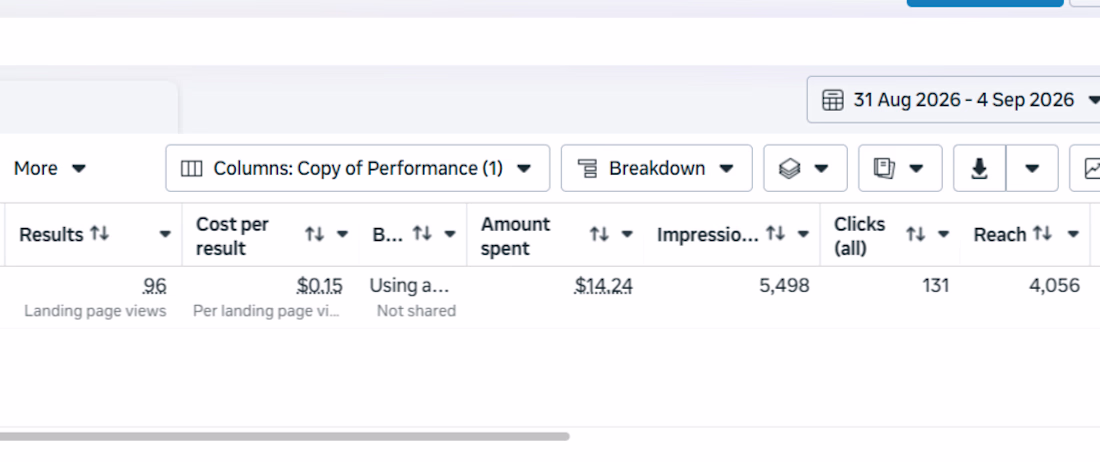This screenshot has width=1100, height=462.
Task: Open Columns: Copy of Performance dropdown
Action: tap(357, 168)
